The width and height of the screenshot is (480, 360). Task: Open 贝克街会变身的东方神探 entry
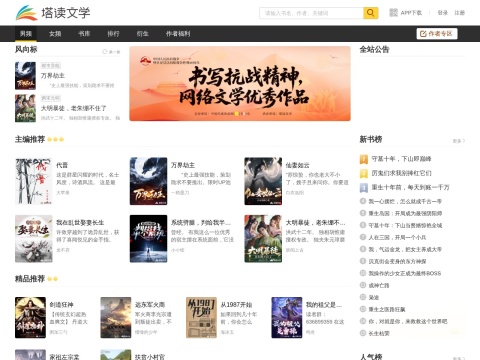[397, 261]
